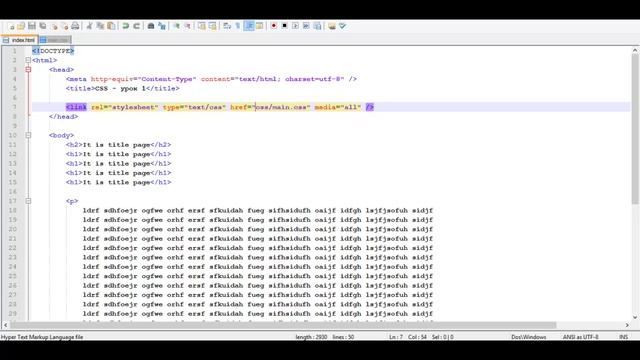Click the DOCTYPE declaration on line 1
This screenshot has height=360, width=640.
click(53, 51)
